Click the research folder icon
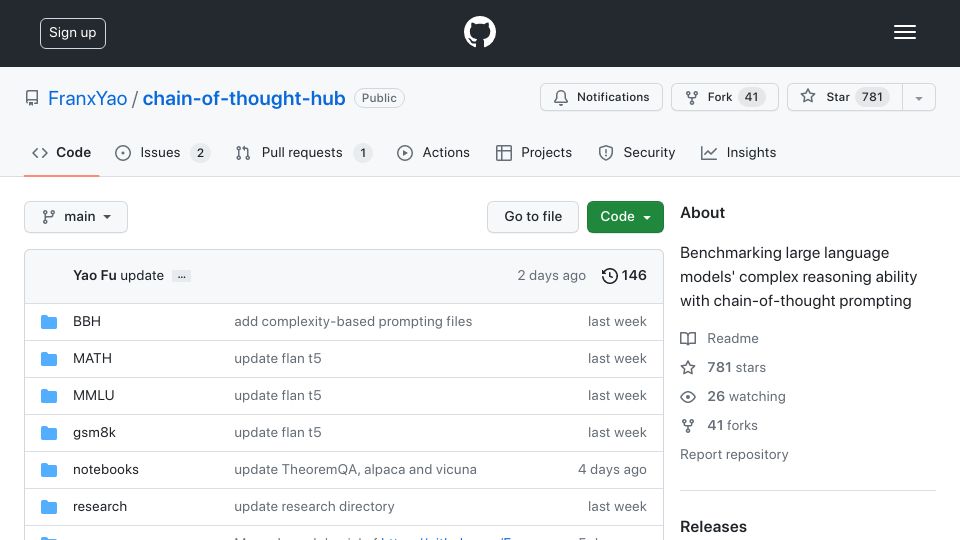Screen dimensions: 960x540 coord(49,507)
